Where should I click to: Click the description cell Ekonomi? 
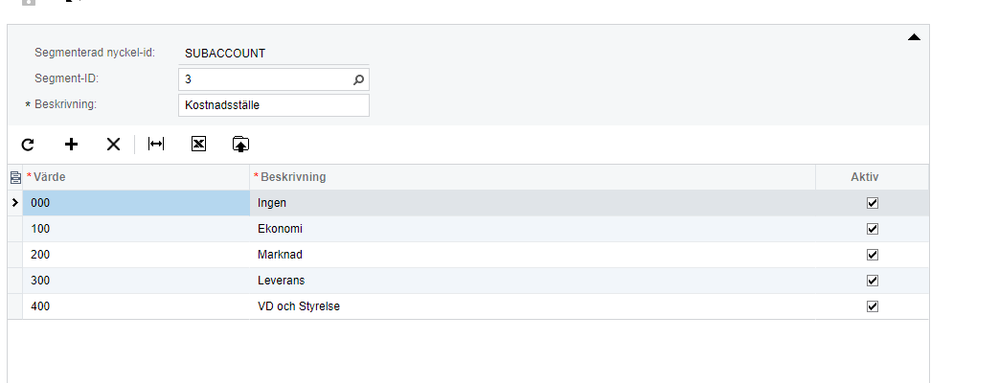[533, 229]
